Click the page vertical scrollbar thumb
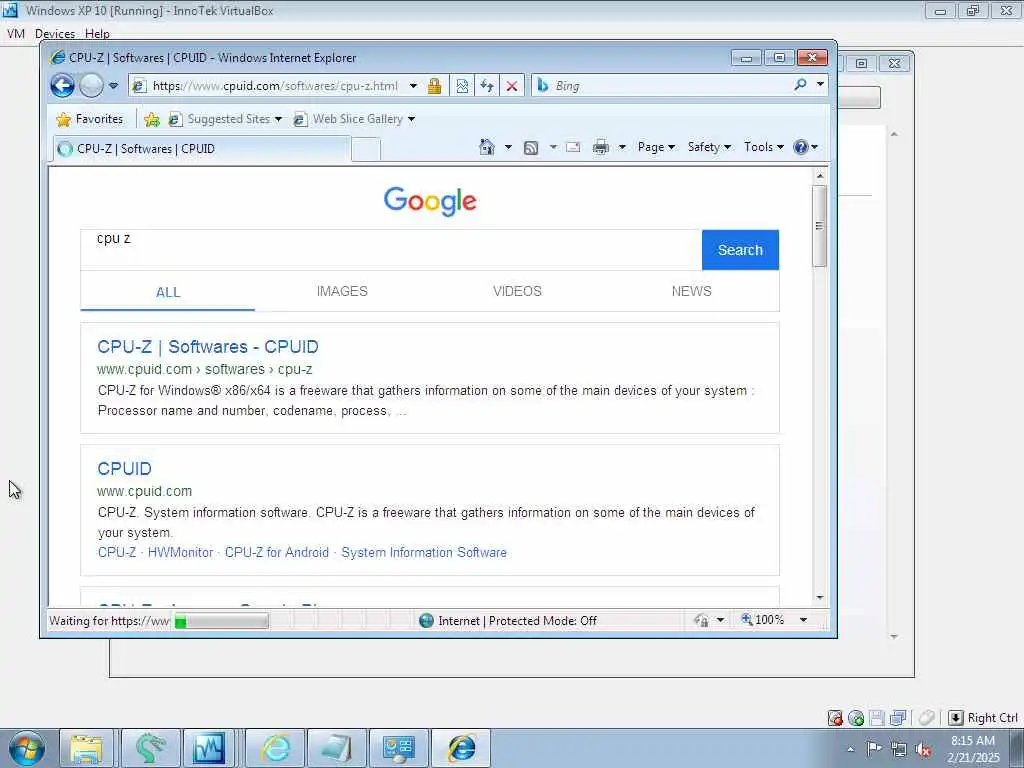The height and width of the screenshot is (768, 1024). click(x=820, y=226)
